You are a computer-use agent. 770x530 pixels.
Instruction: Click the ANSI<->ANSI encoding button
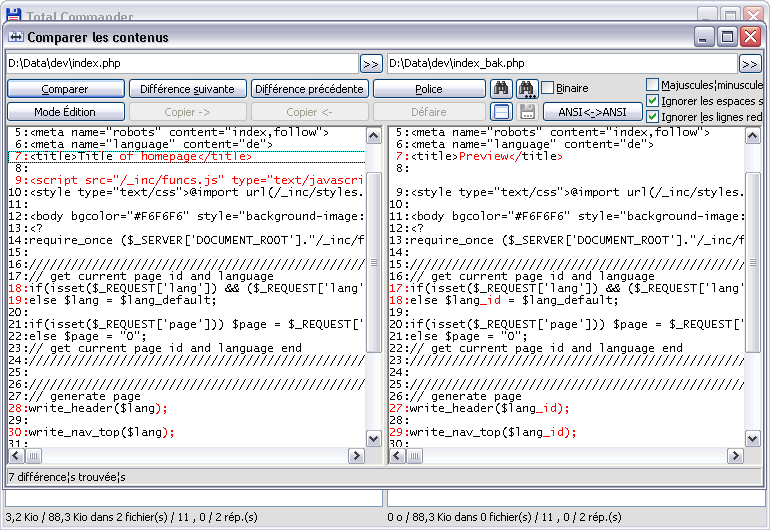(593, 112)
